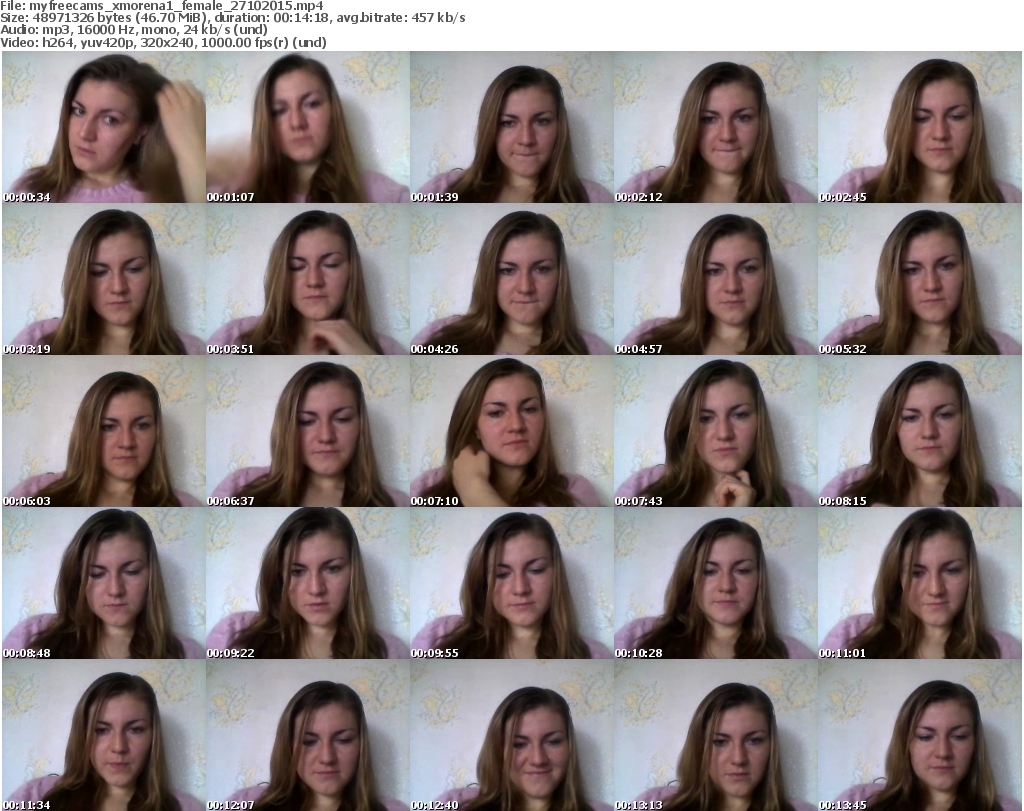Open the frame stamped 00:03:51
Viewport: 1024px width, 811px height.
308,279
